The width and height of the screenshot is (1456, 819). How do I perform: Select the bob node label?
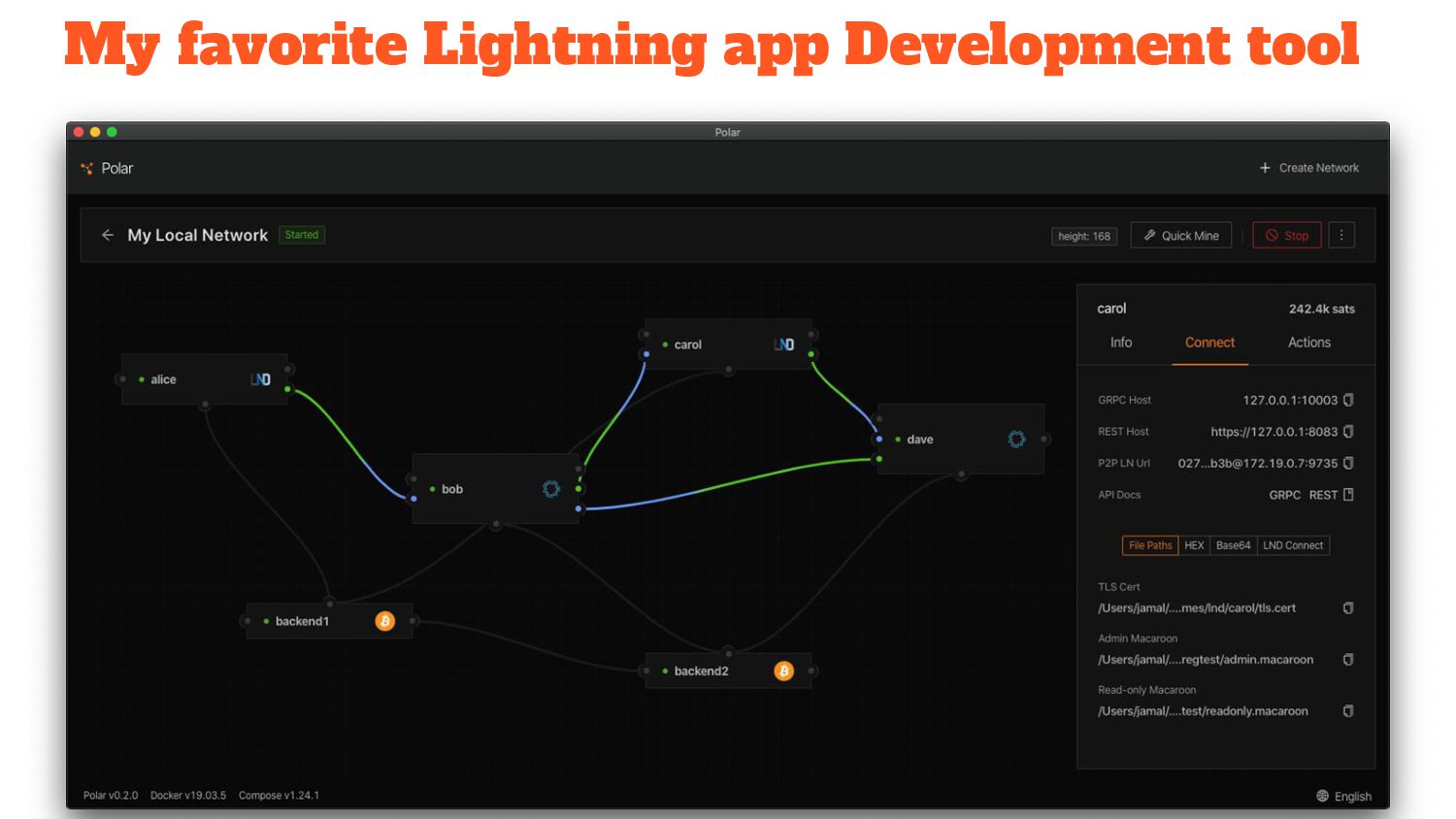click(452, 489)
